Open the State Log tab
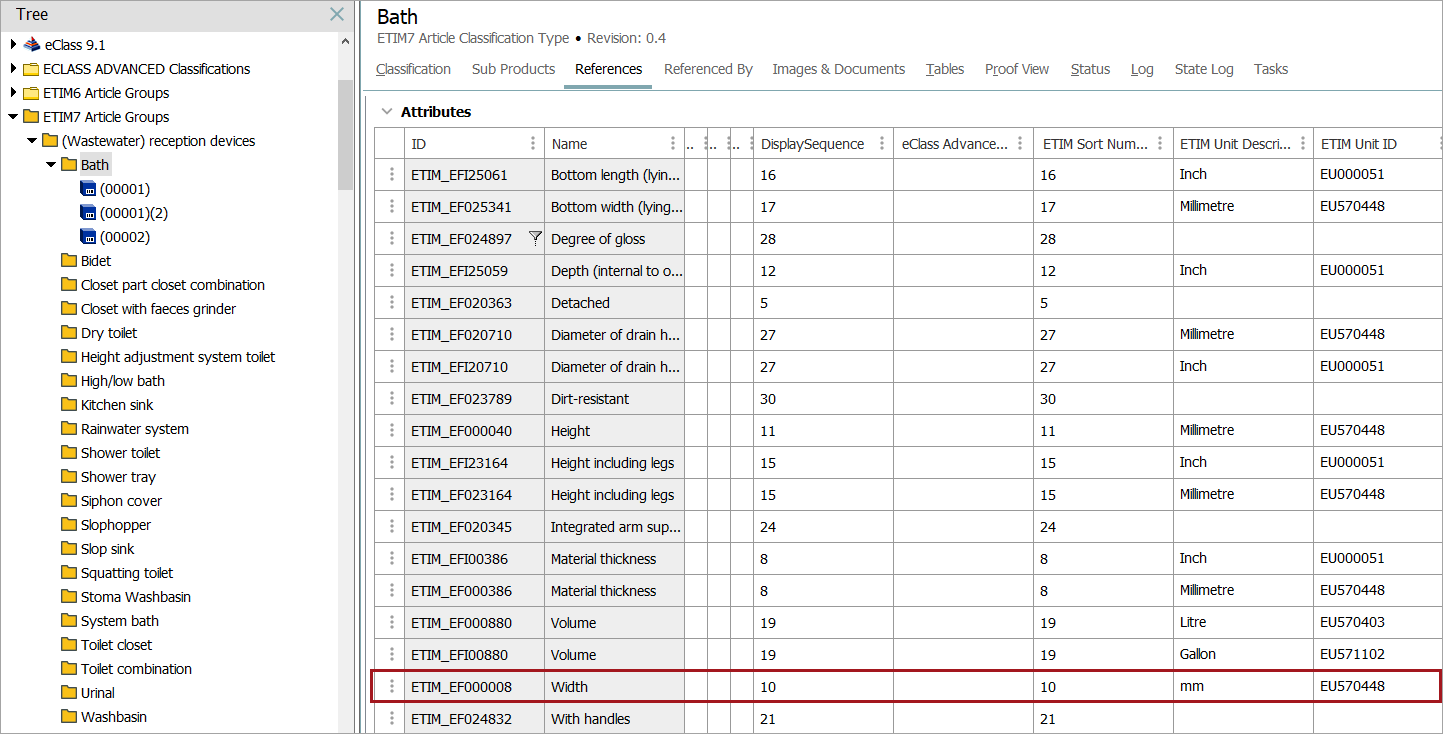 coord(1204,69)
